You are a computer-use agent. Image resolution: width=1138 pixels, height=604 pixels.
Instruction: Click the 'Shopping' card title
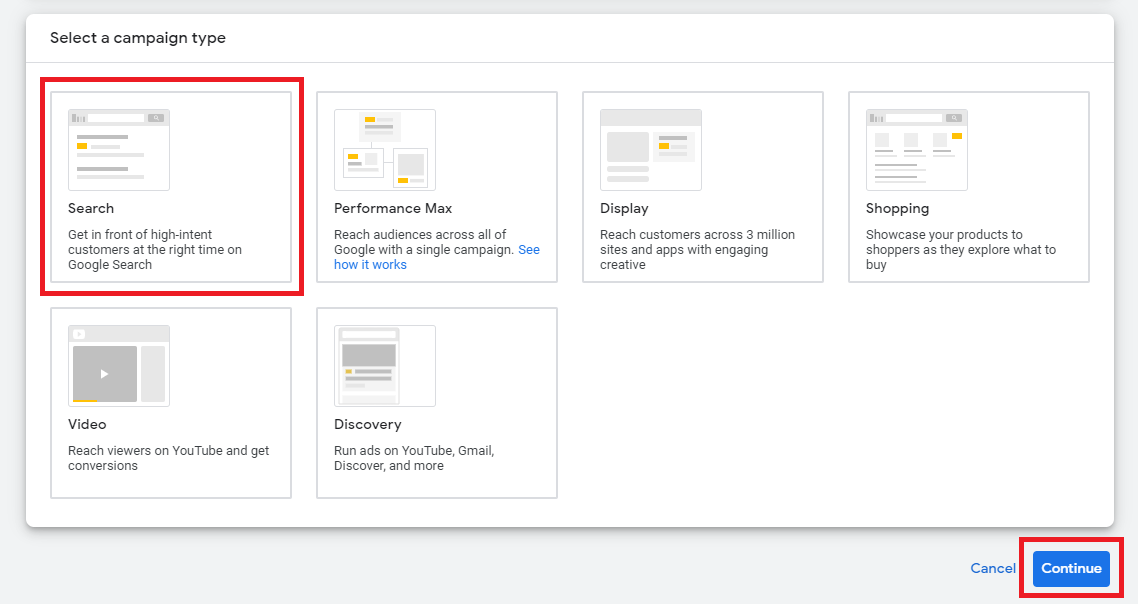[x=897, y=208]
